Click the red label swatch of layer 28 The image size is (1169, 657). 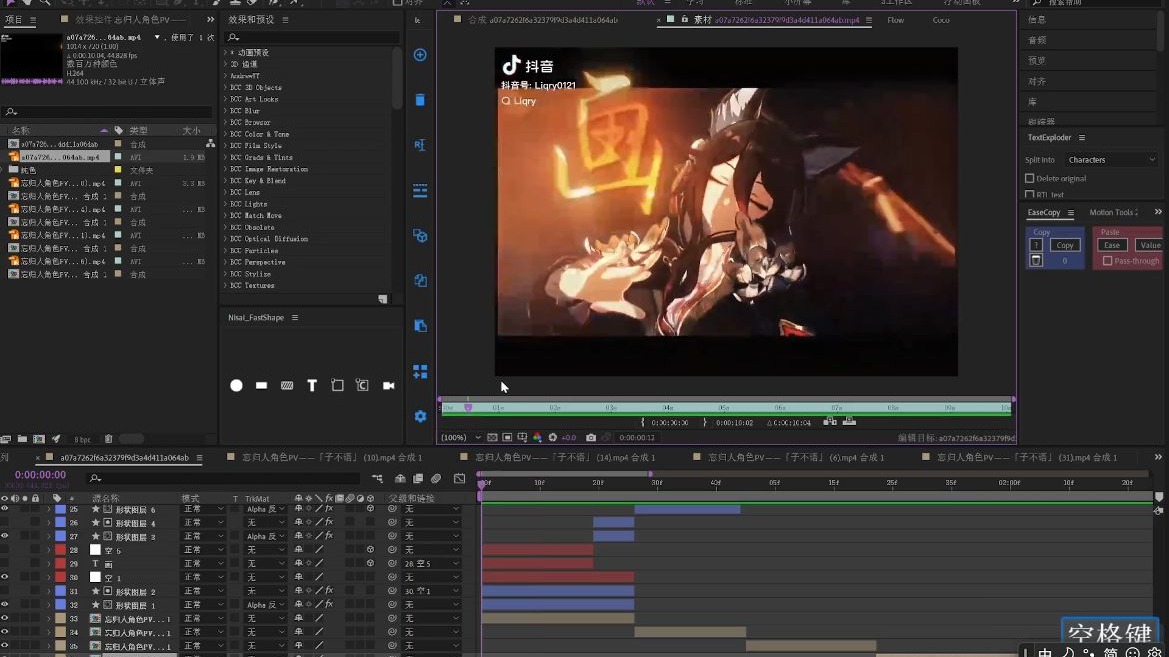(x=60, y=550)
